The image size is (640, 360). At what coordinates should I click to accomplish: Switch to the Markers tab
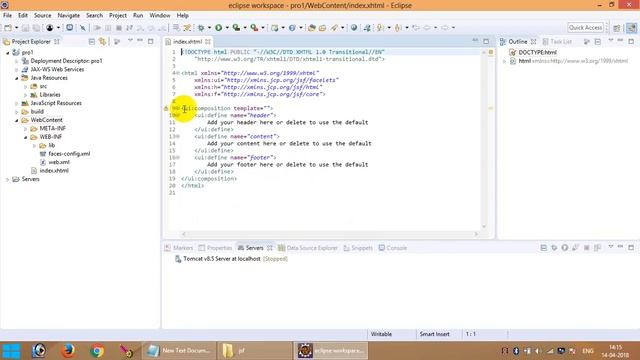coord(179,248)
